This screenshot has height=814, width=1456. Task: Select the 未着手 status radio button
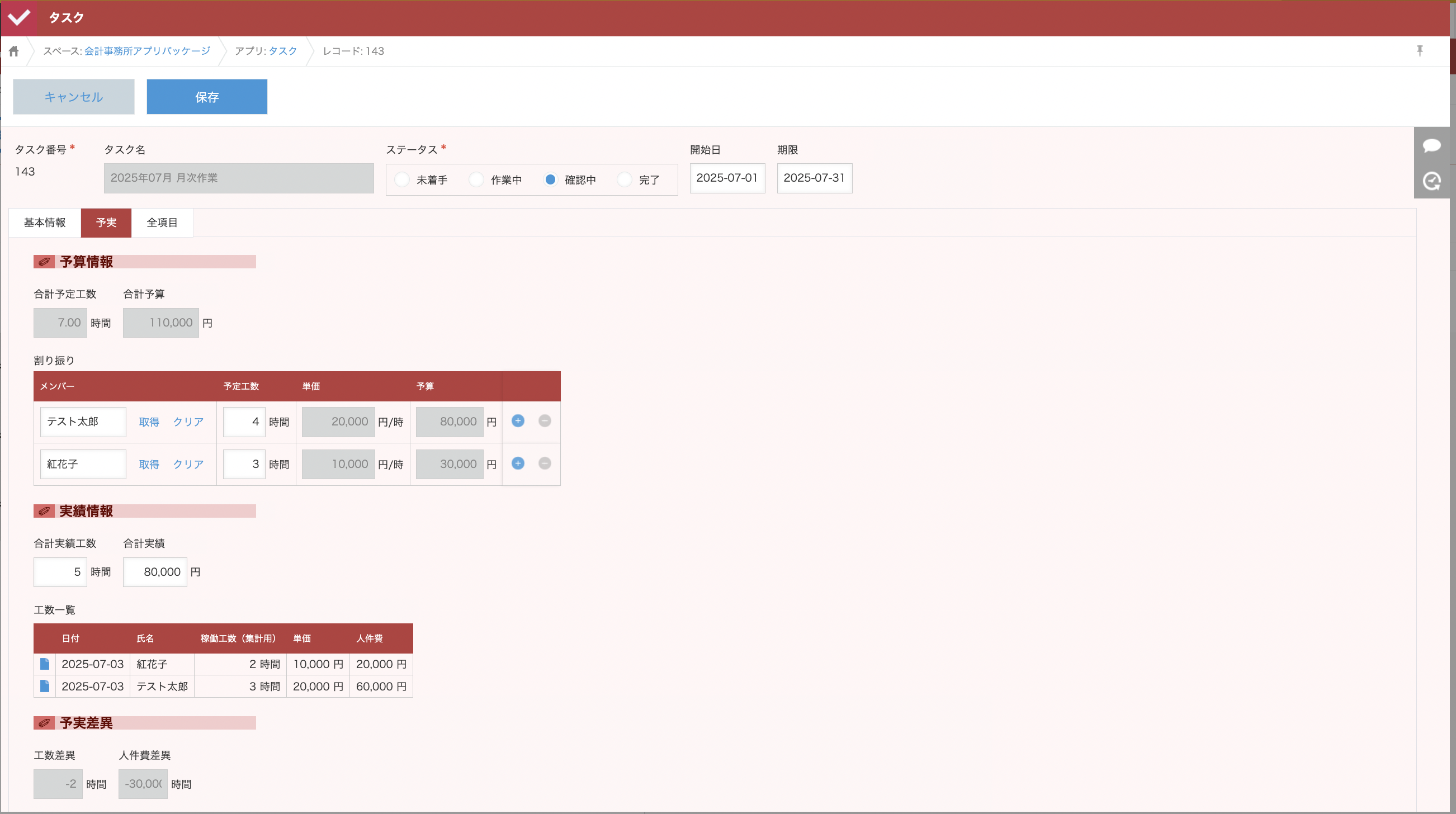coord(402,180)
